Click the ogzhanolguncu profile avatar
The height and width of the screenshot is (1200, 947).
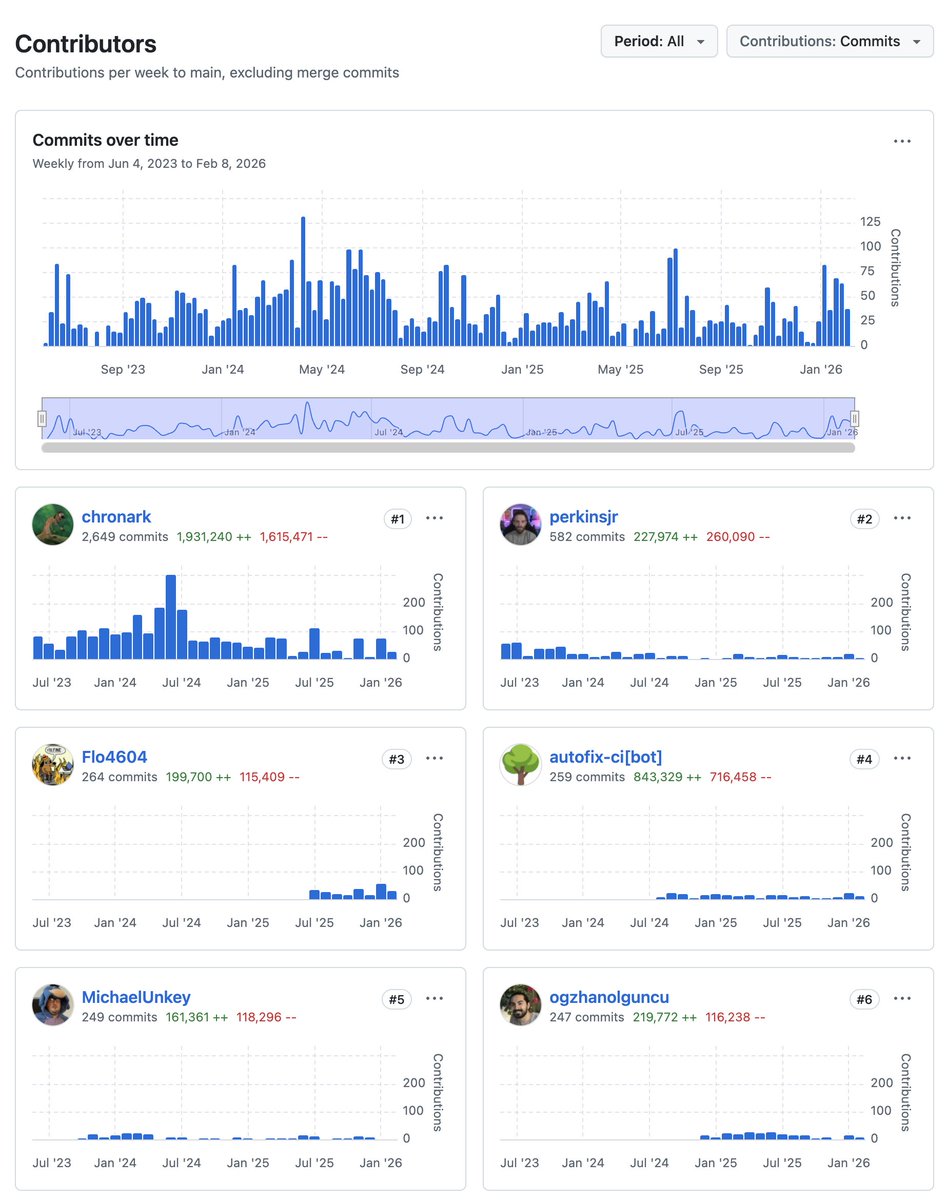[520, 1004]
